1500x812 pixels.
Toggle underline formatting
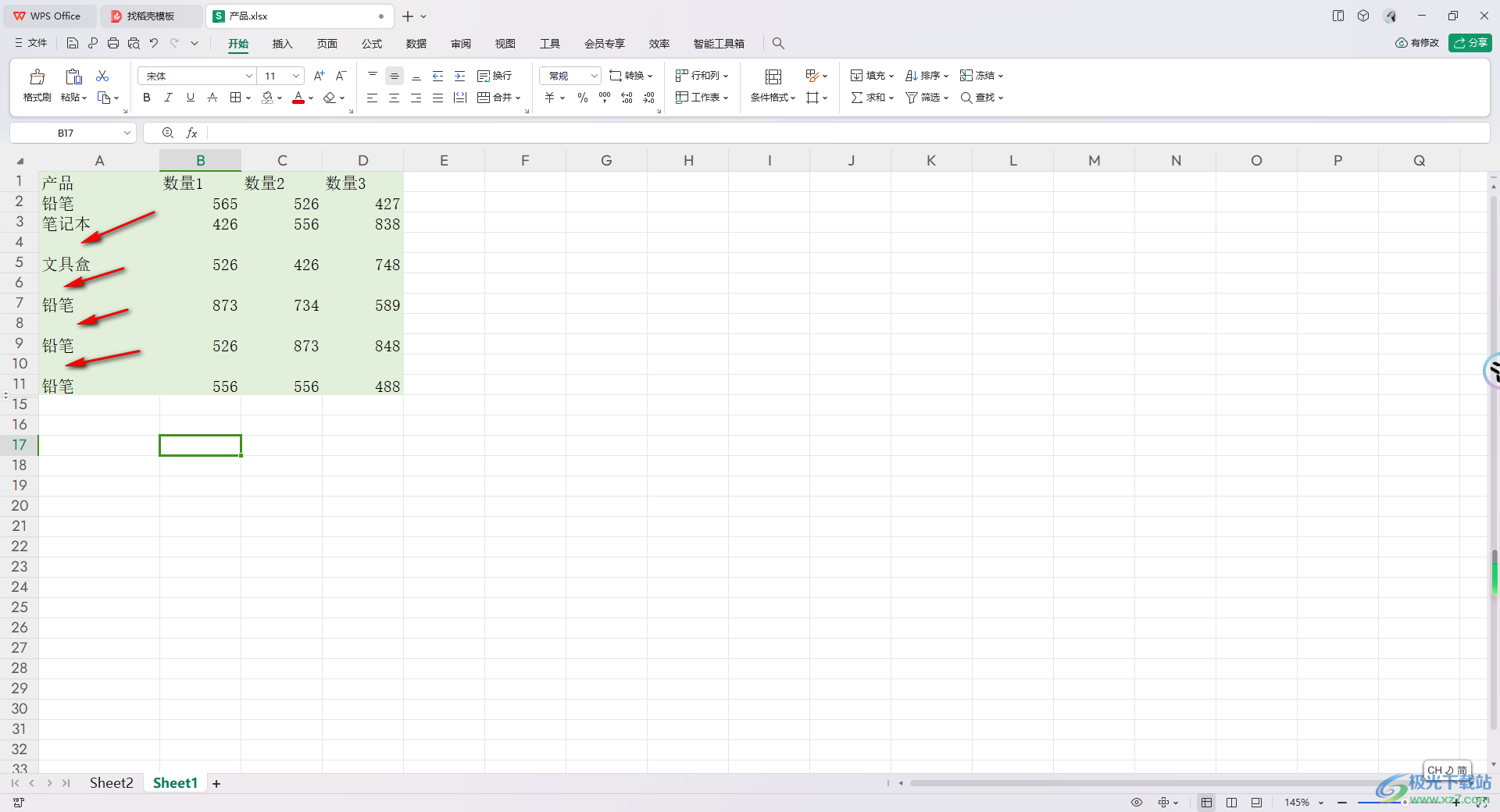[190, 98]
